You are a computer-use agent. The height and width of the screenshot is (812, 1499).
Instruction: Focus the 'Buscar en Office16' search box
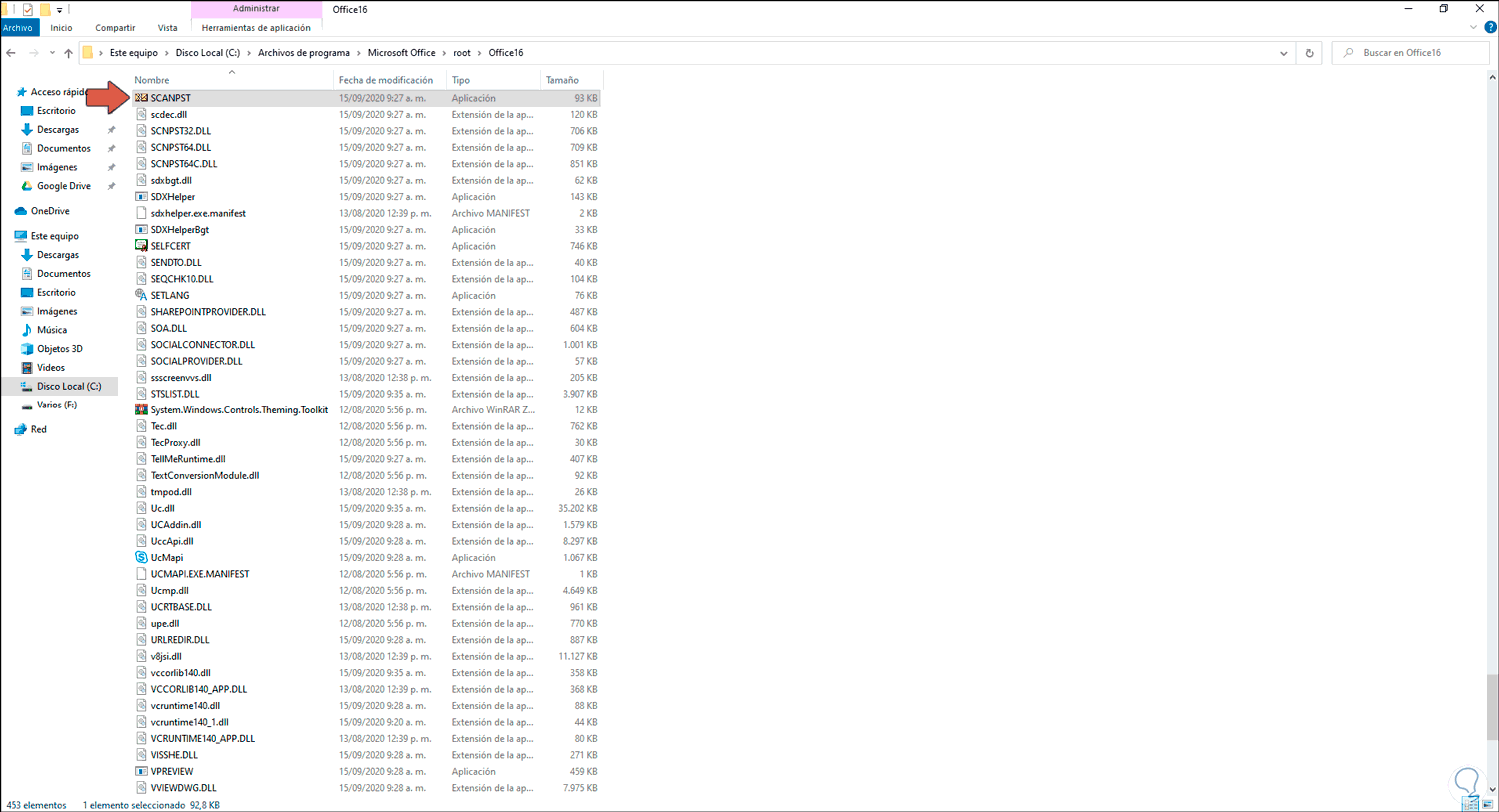click(1410, 53)
